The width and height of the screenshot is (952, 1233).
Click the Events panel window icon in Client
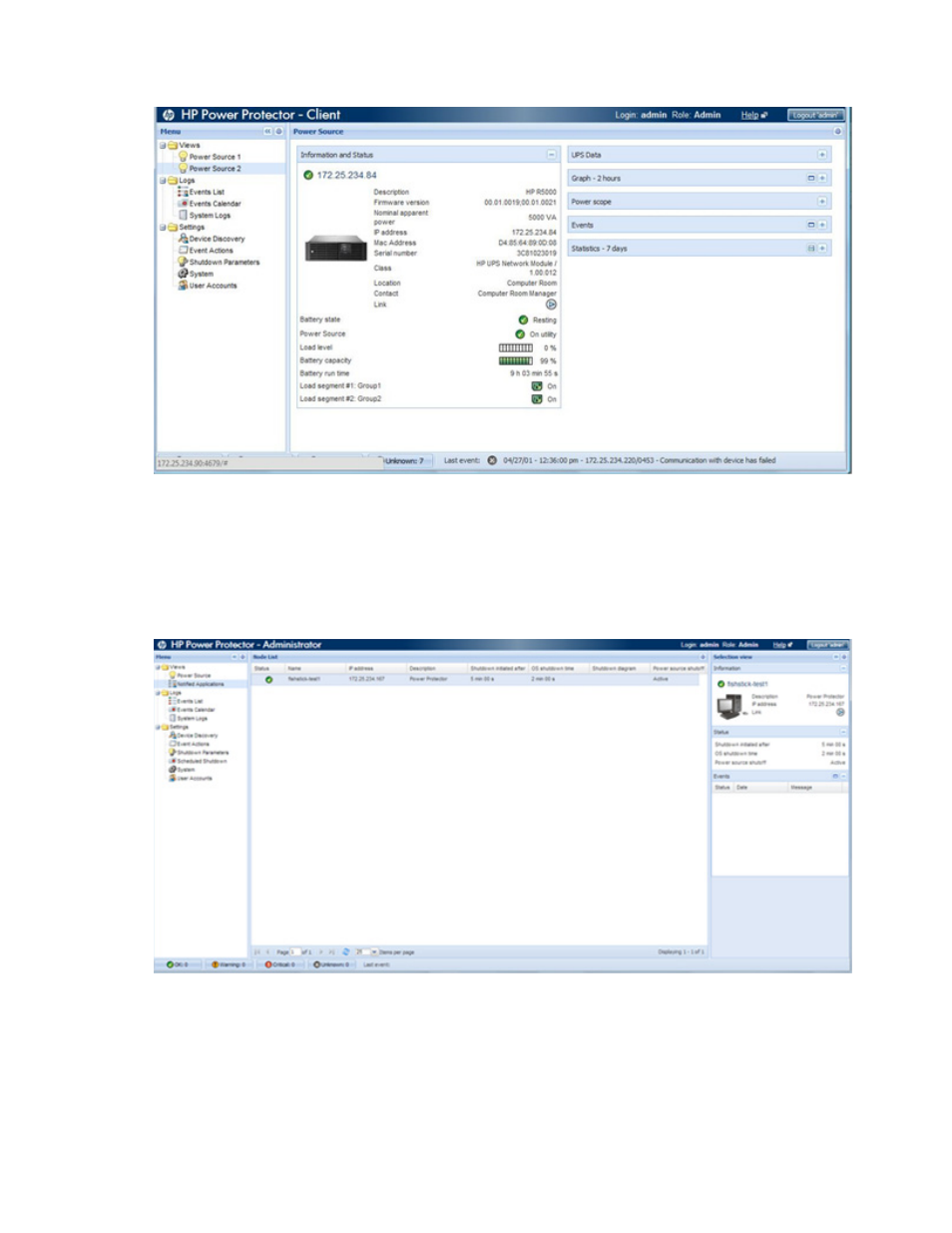(x=811, y=226)
